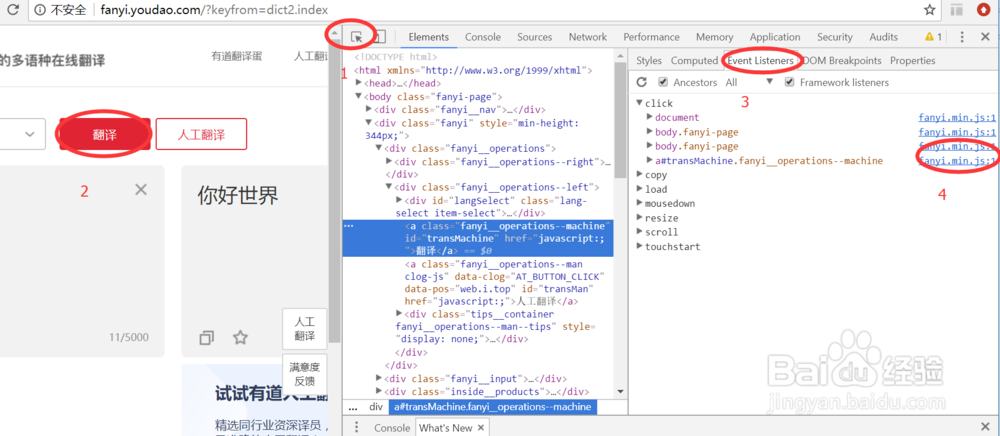Open the Application tab
Screen dimensions: 1000x436
(x=775, y=37)
